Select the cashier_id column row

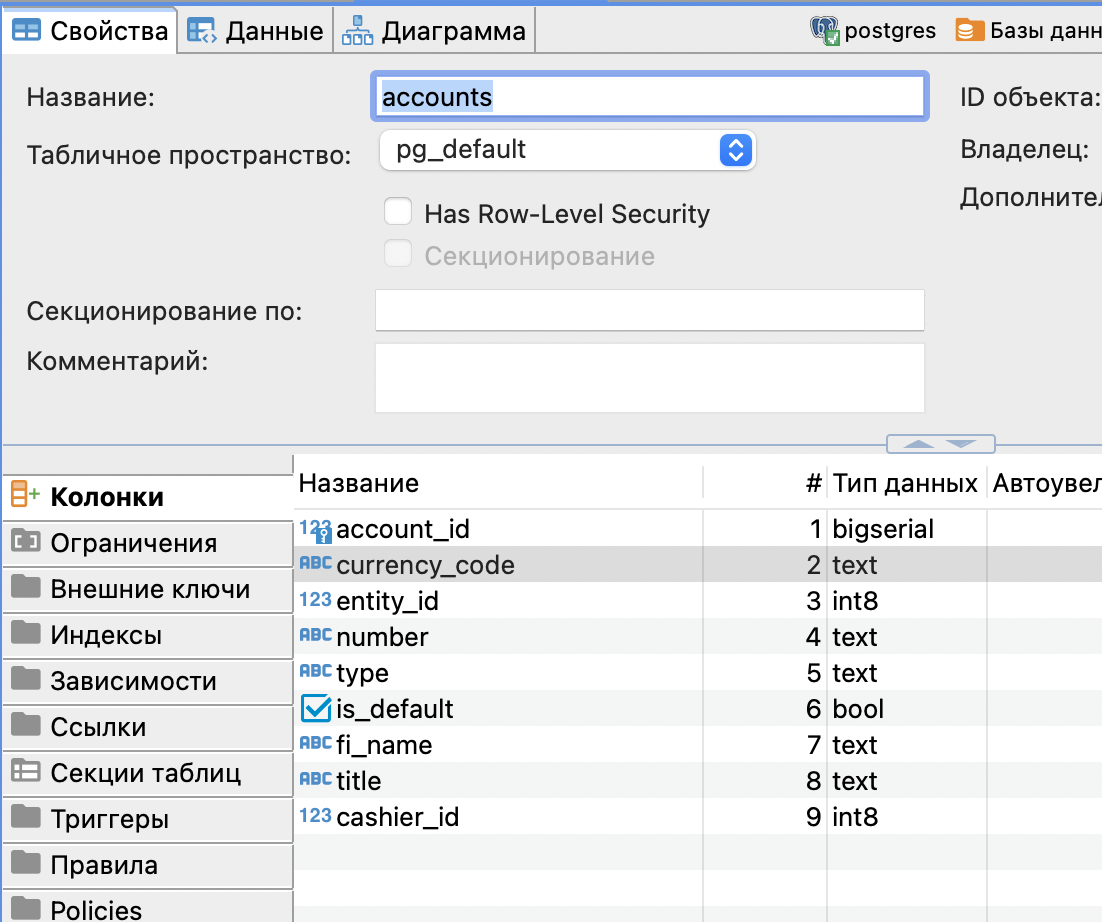point(397,817)
